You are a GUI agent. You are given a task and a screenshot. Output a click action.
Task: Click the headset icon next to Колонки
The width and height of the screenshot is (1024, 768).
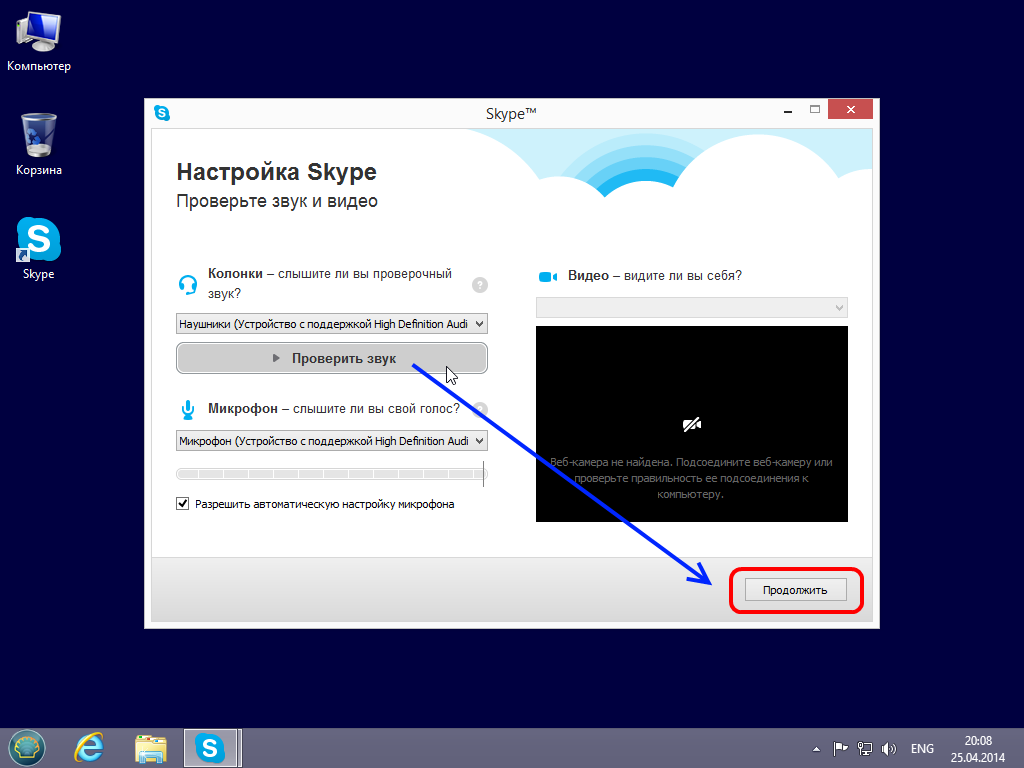(188, 285)
